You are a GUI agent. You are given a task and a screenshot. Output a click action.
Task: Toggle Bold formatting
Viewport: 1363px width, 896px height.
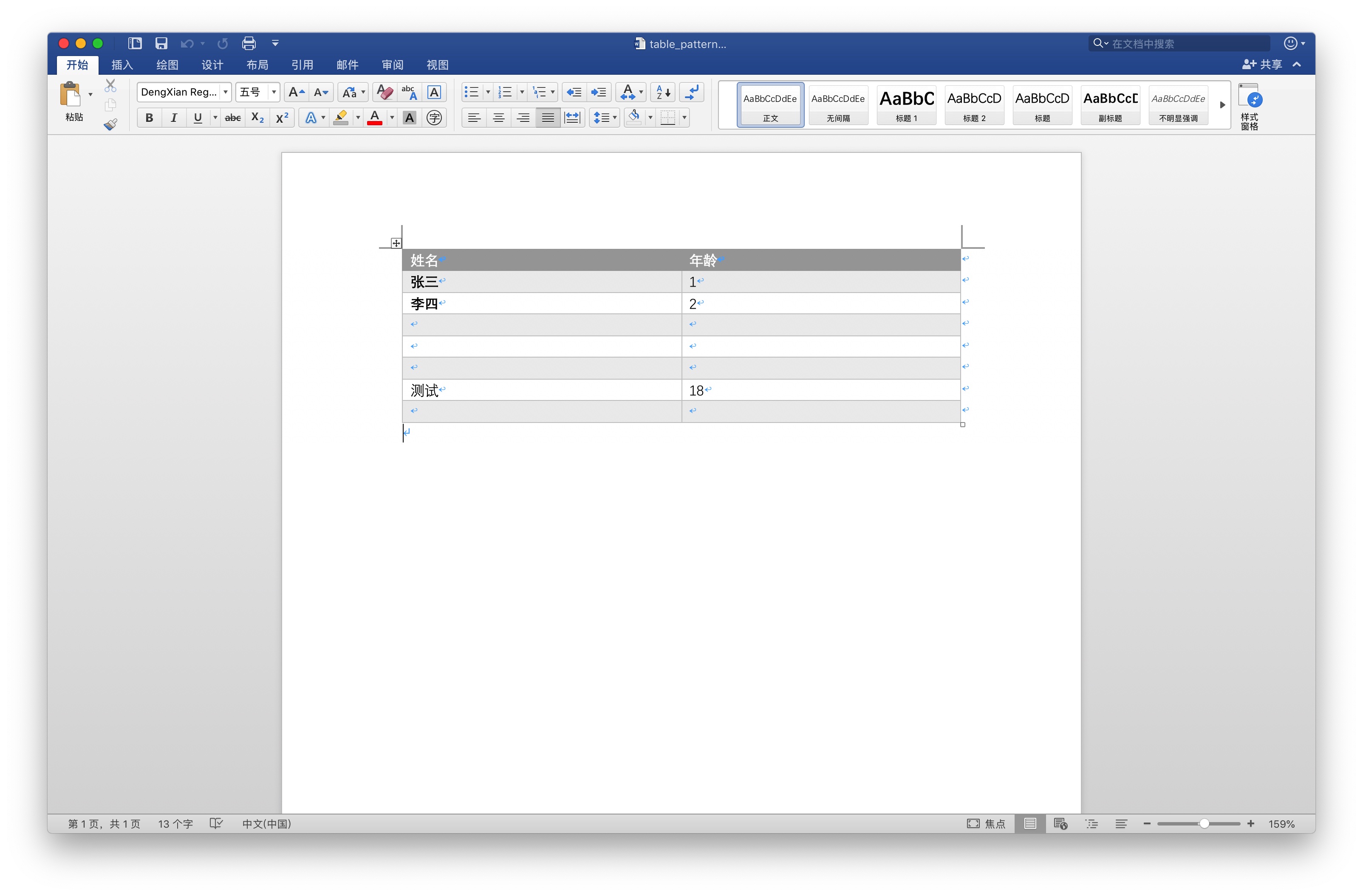coord(150,118)
